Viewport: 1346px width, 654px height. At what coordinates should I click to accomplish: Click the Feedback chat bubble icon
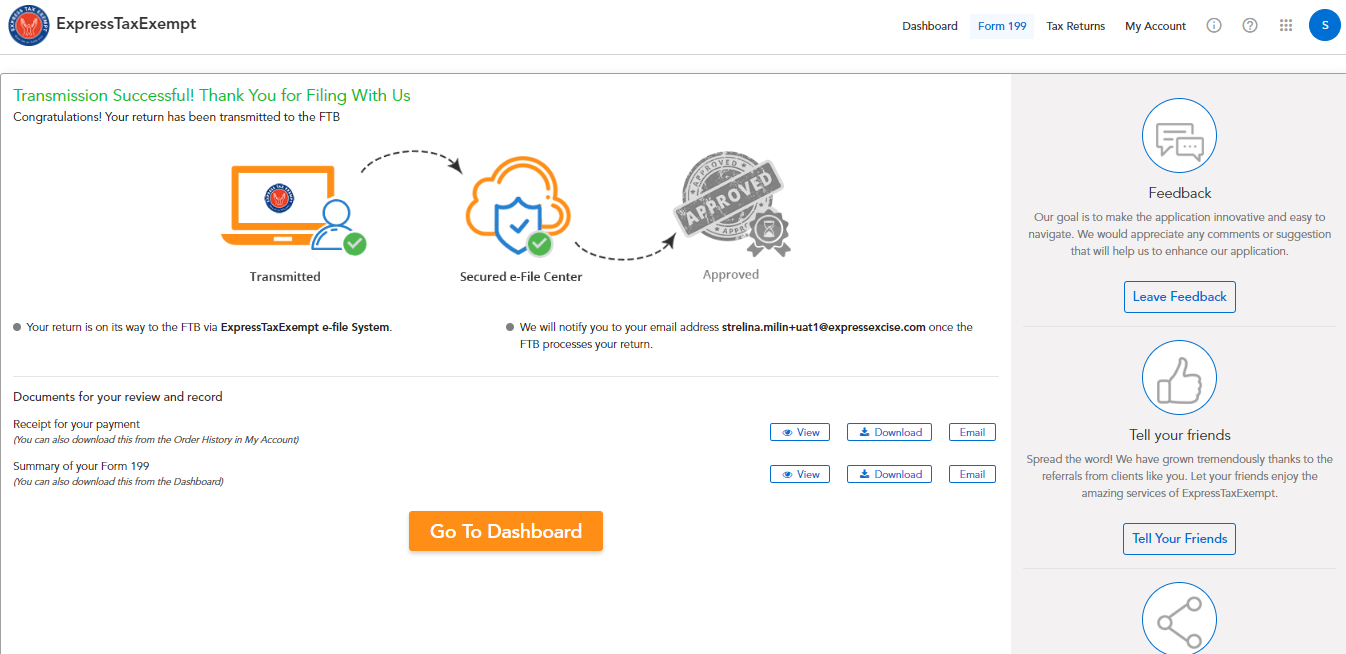click(x=1179, y=135)
